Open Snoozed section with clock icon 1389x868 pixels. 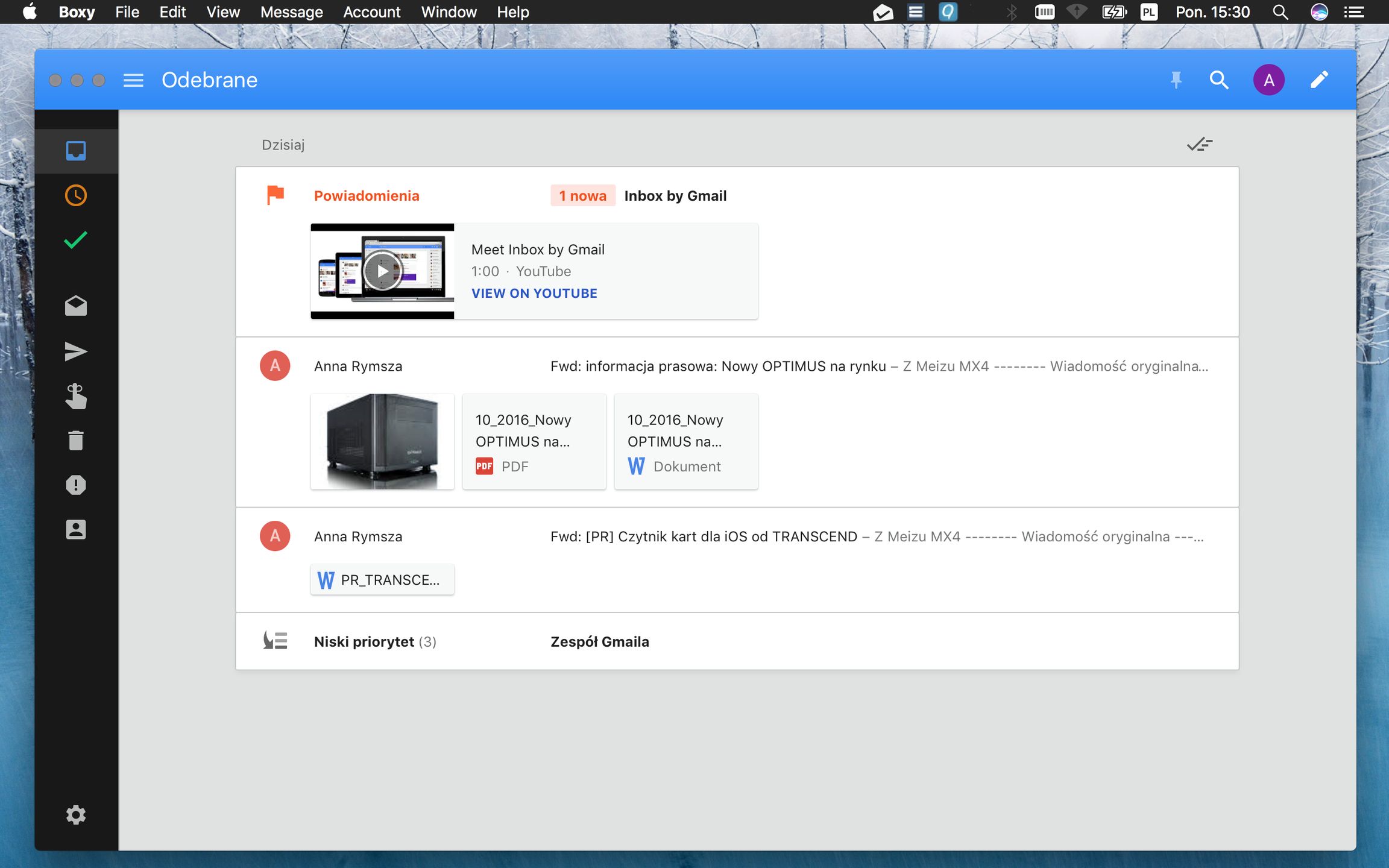(x=76, y=195)
